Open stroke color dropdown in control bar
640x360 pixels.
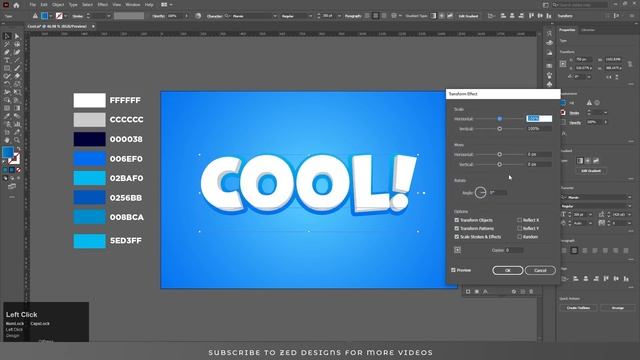point(66,16)
